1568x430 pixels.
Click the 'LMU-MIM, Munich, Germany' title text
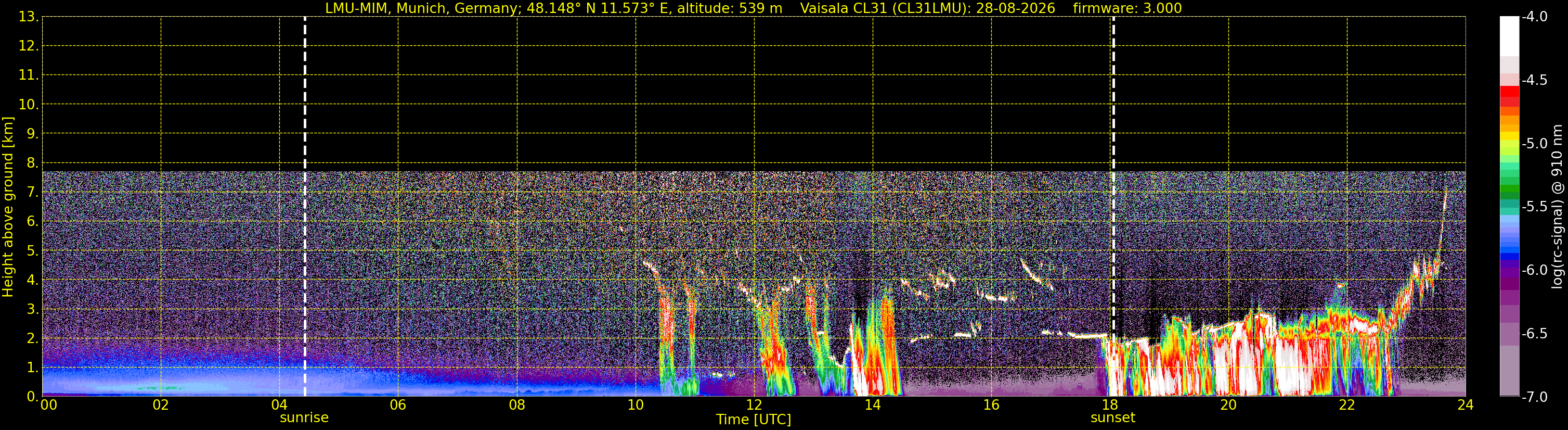pos(418,8)
